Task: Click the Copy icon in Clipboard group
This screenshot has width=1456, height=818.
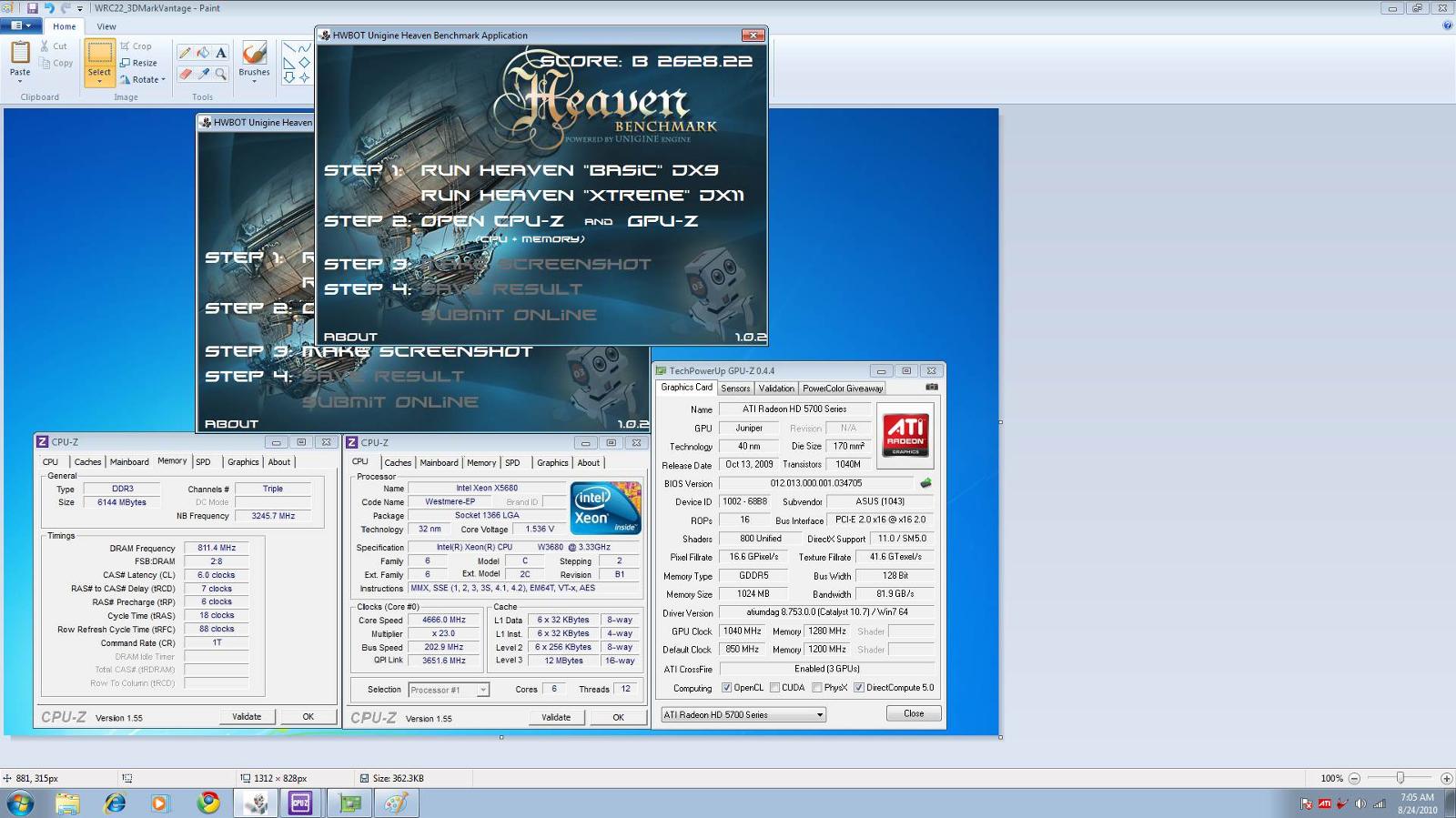Action: point(45,63)
